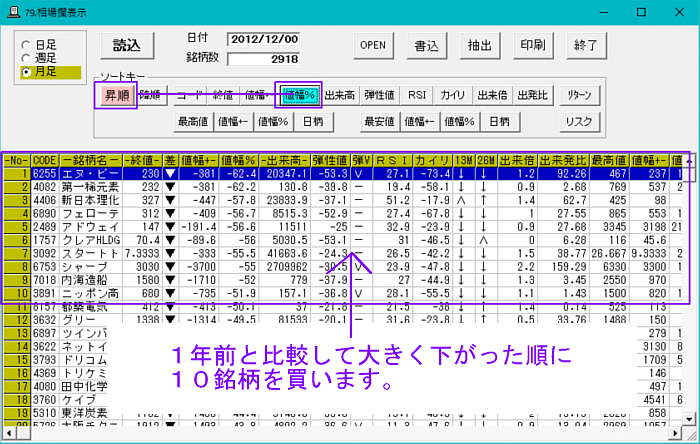
Task: Select the クレアHLDG stock name cell
Action: pyautogui.click(x=91, y=241)
